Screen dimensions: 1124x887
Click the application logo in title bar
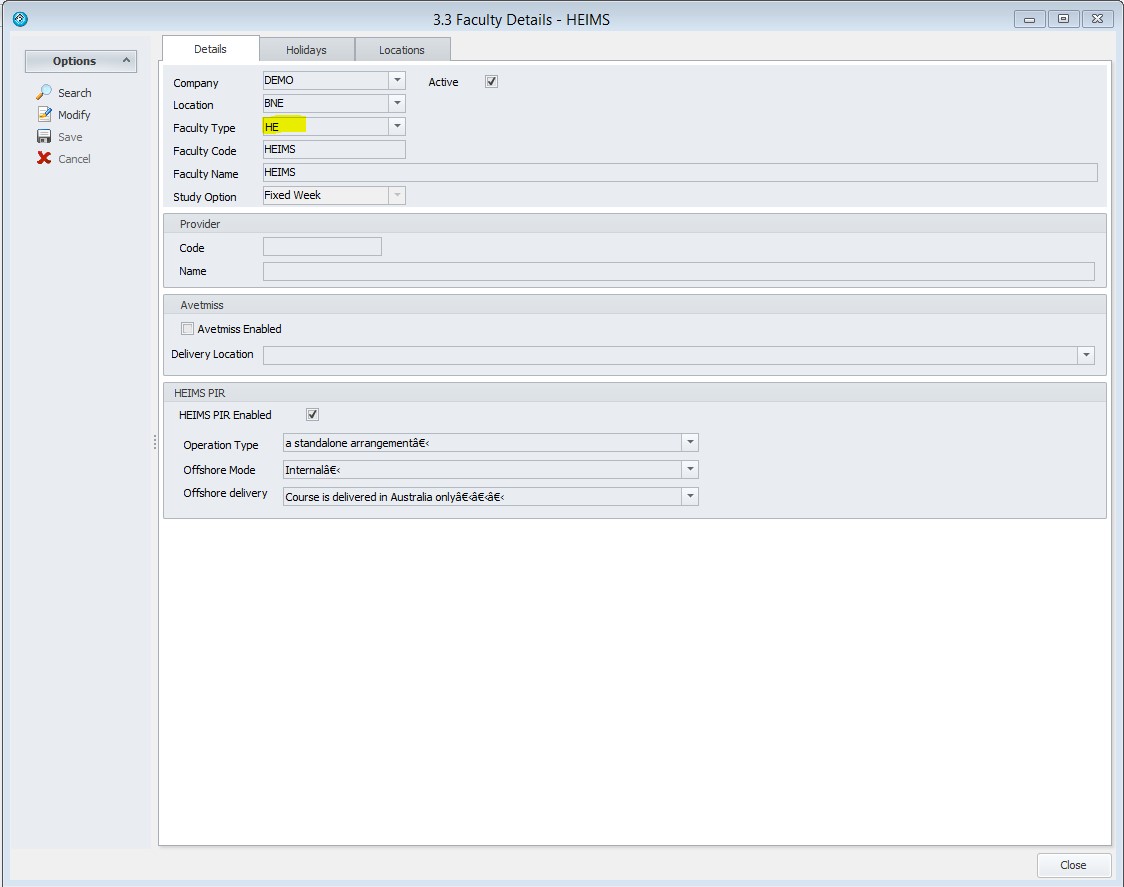[x=20, y=19]
